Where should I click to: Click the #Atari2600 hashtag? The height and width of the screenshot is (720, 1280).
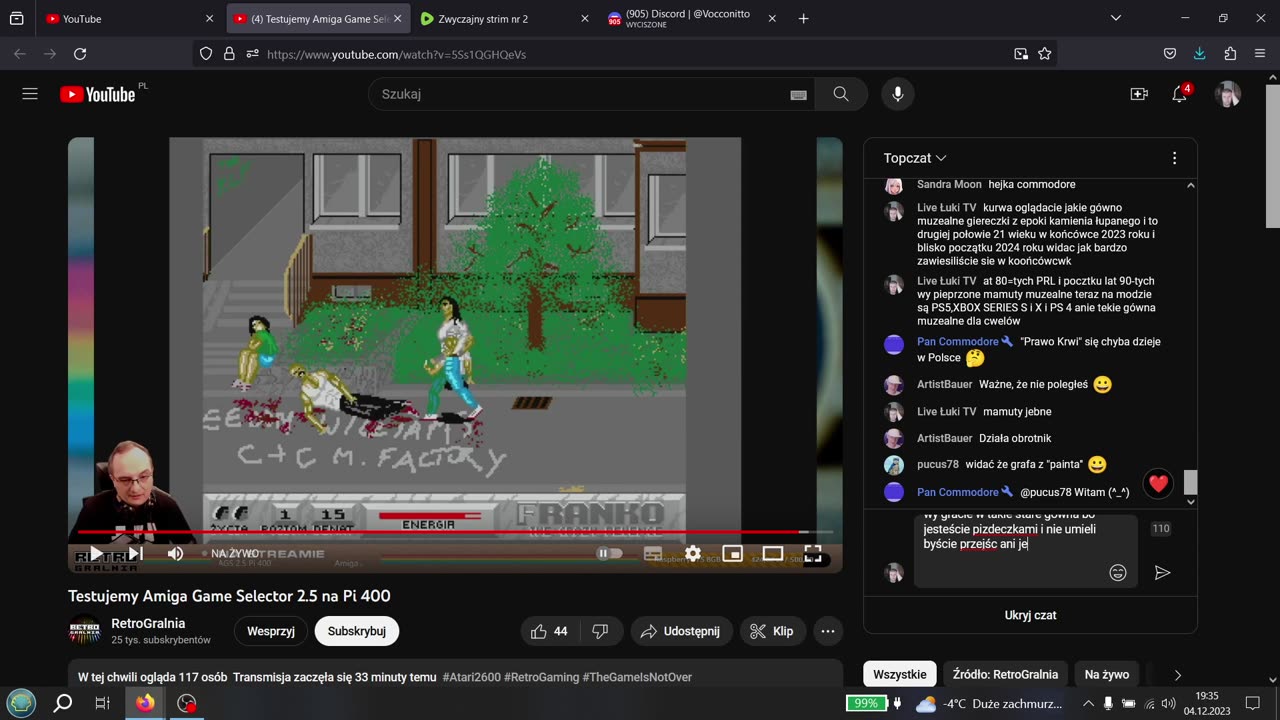tap(473, 677)
